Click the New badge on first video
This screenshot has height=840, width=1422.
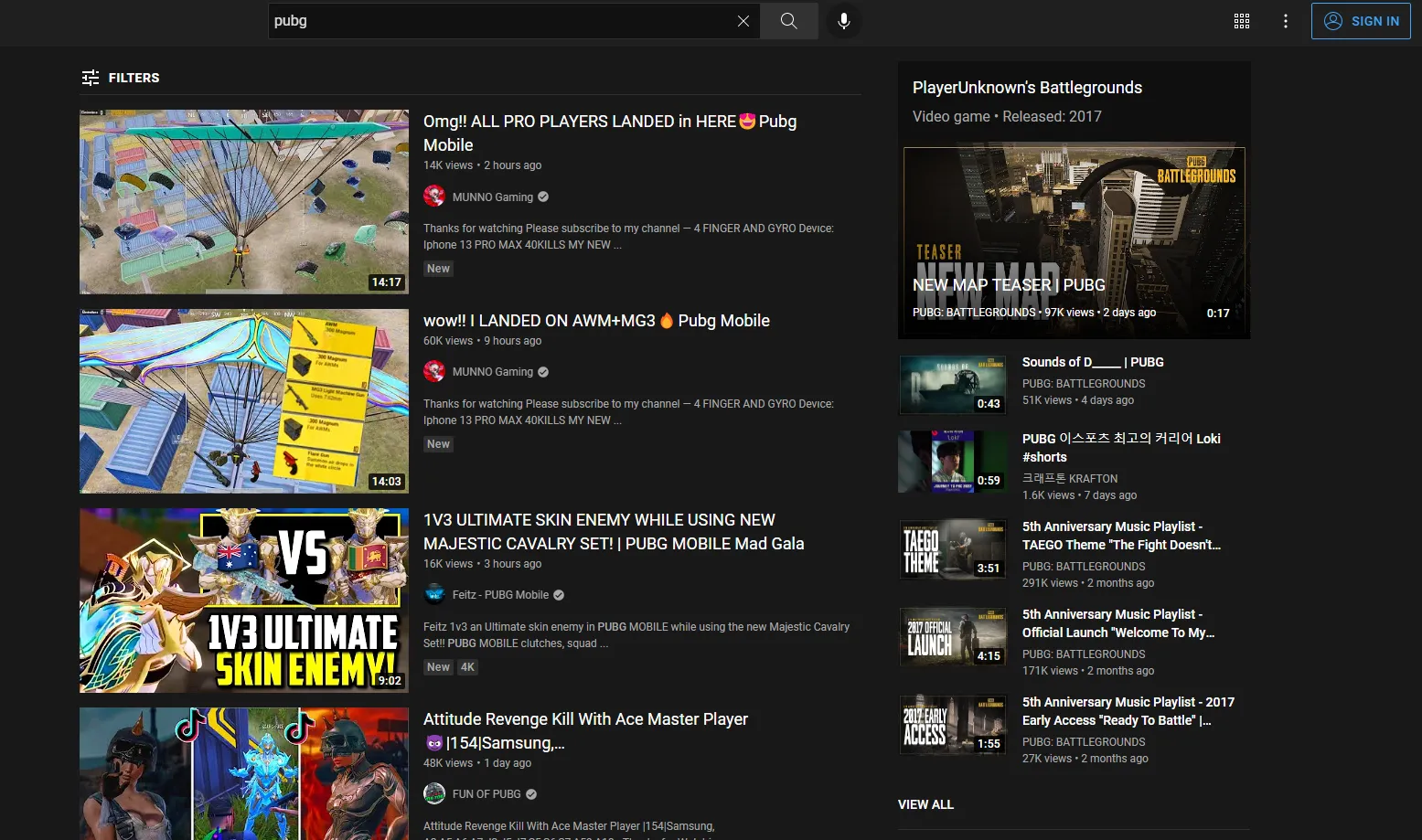click(x=438, y=269)
